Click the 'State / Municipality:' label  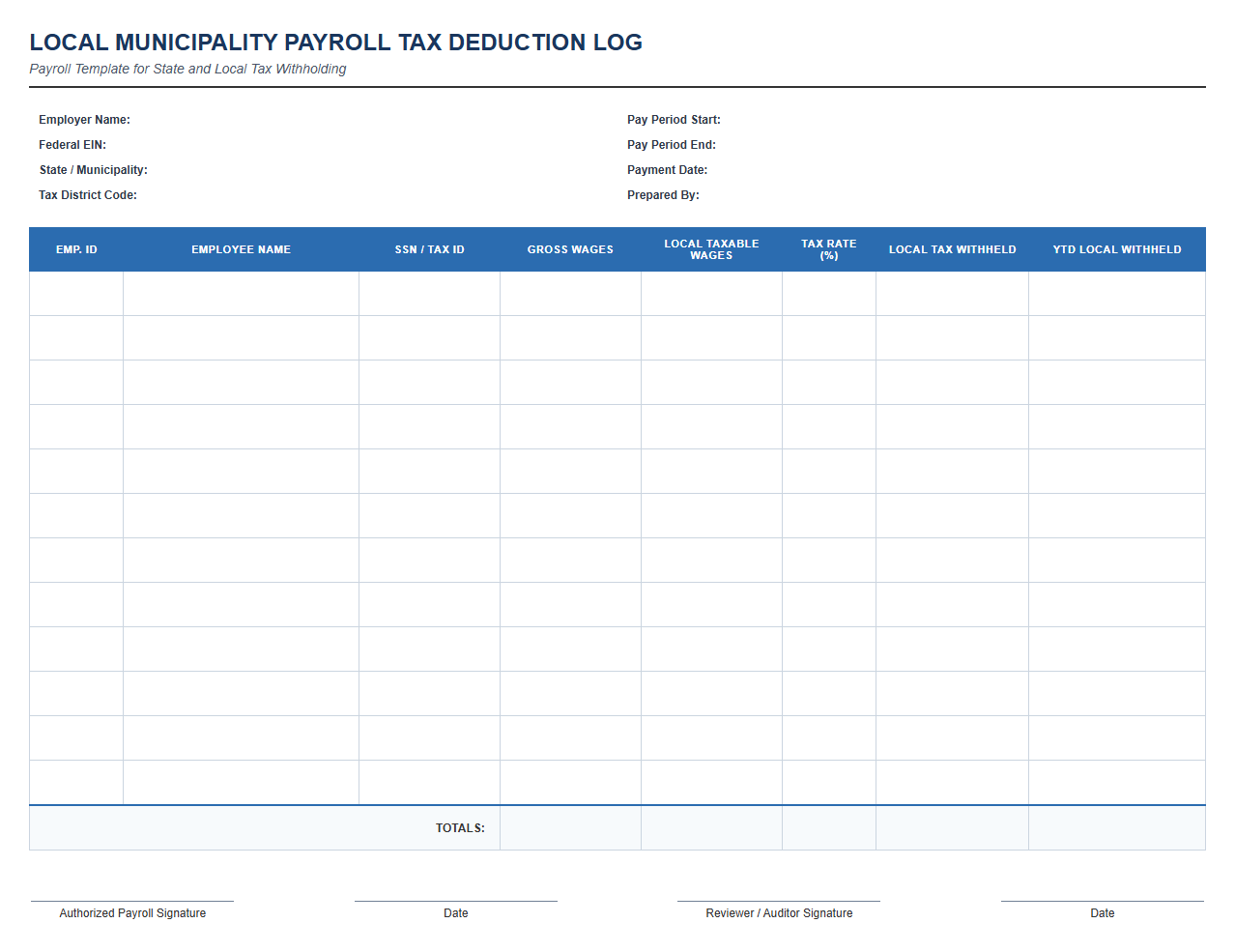94,170
